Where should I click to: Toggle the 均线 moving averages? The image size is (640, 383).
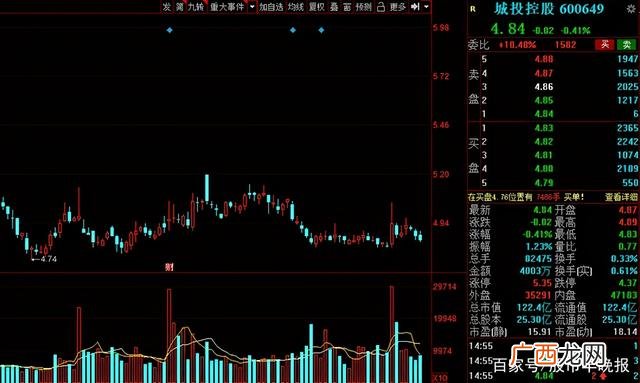pyautogui.click(x=296, y=7)
